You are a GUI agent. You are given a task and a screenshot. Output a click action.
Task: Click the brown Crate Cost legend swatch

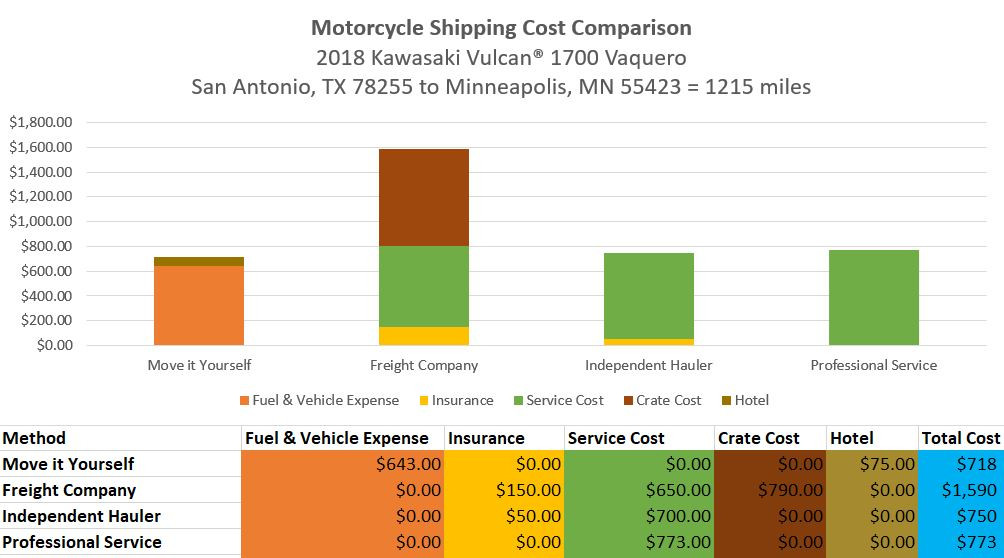(x=628, y=400)
